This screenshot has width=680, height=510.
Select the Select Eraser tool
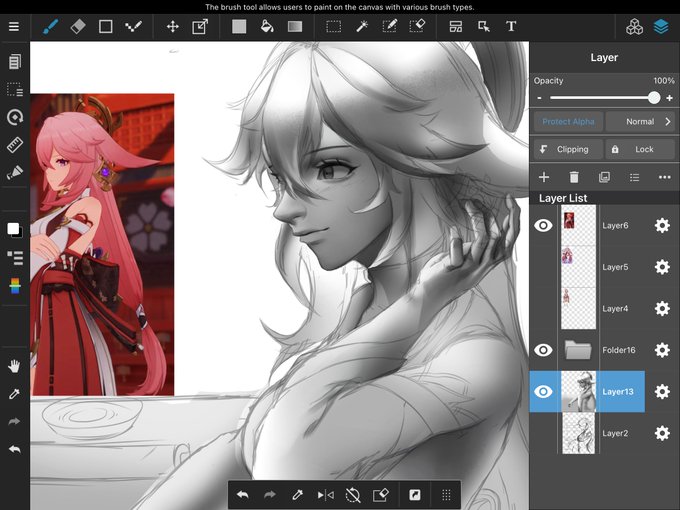click(x=417, y=26)
